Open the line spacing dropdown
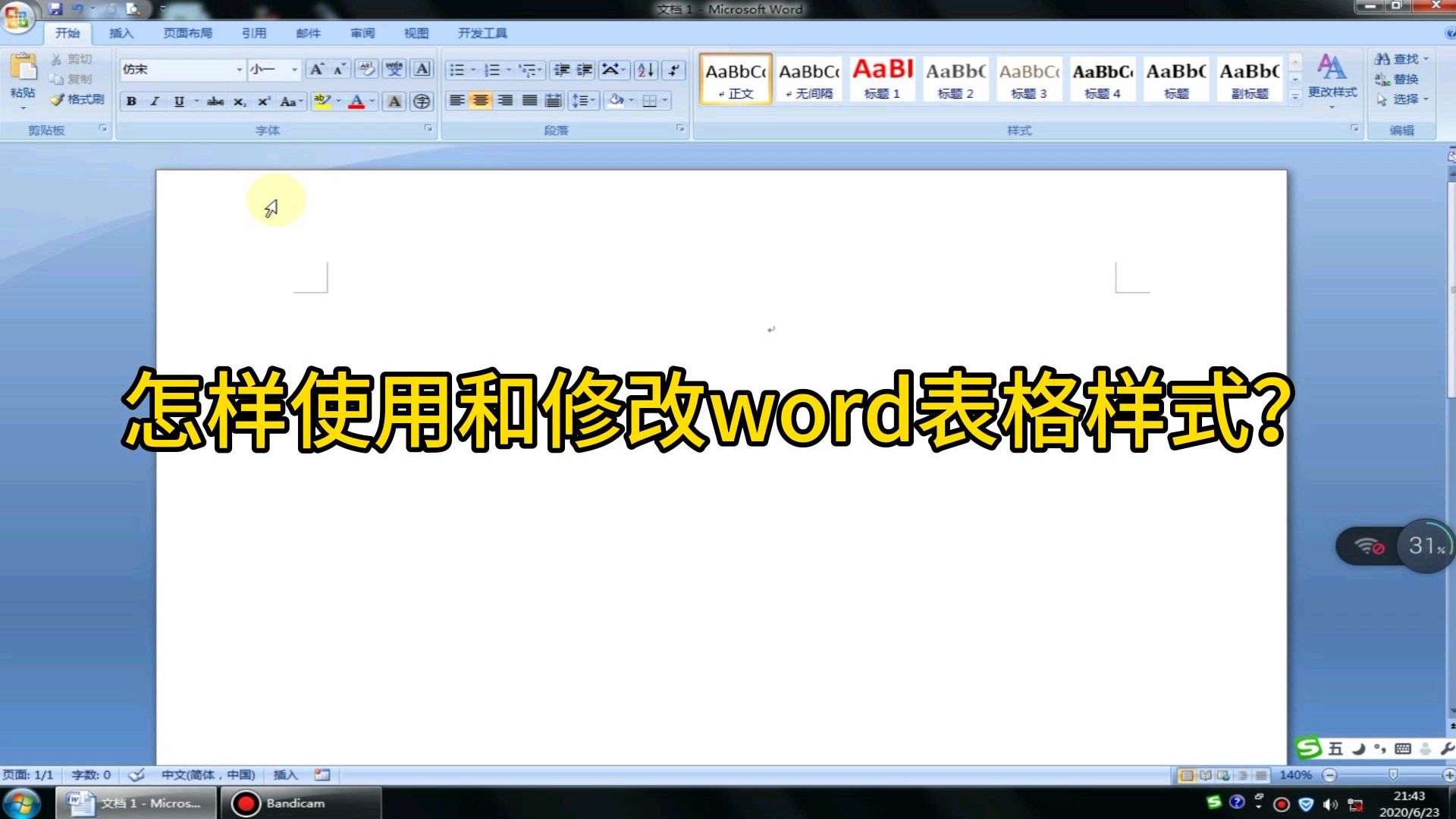 tap(583, 100)
